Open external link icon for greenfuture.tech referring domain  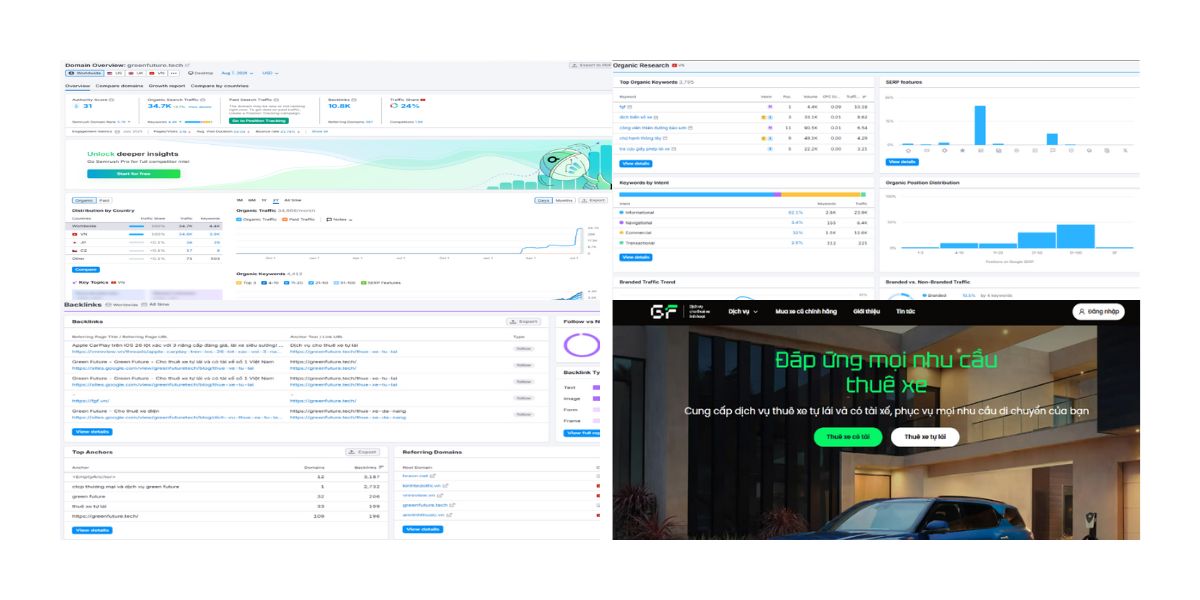(x=453, y=505)
